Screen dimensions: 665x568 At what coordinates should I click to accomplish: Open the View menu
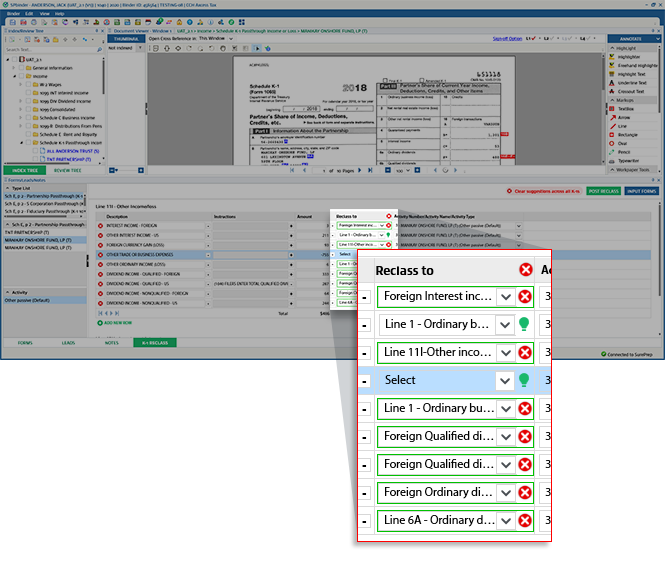click(x=42, y=13)
